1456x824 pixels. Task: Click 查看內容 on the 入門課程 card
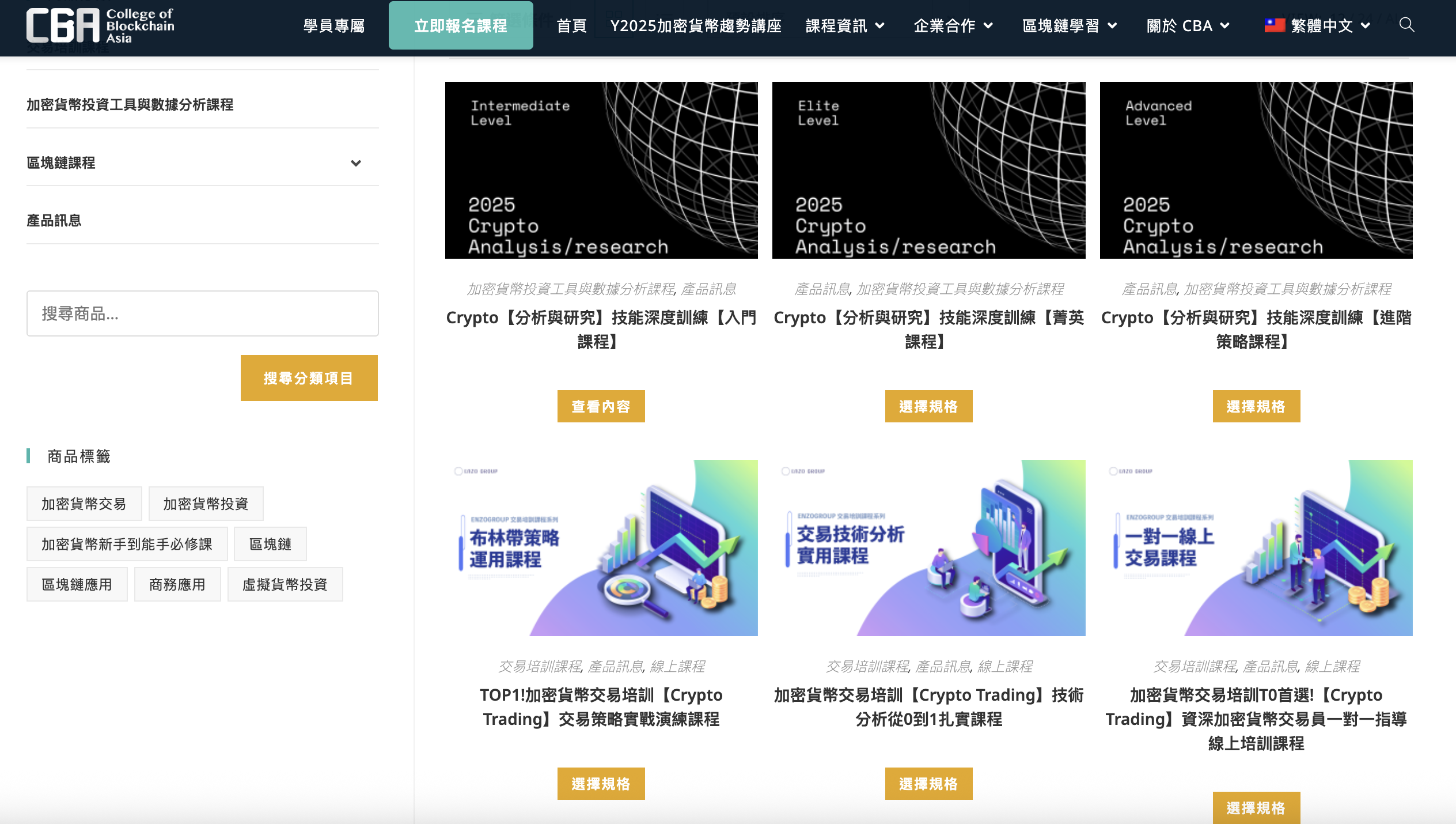[x=601, y=406]
